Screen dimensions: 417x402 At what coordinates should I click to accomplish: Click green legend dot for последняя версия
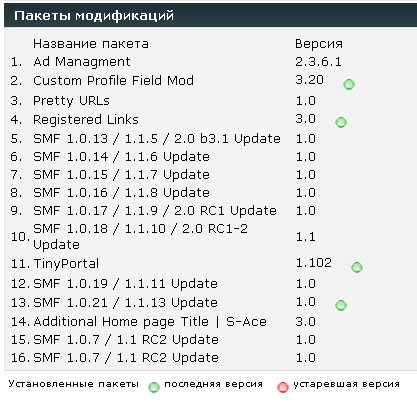tap(154, 387)
